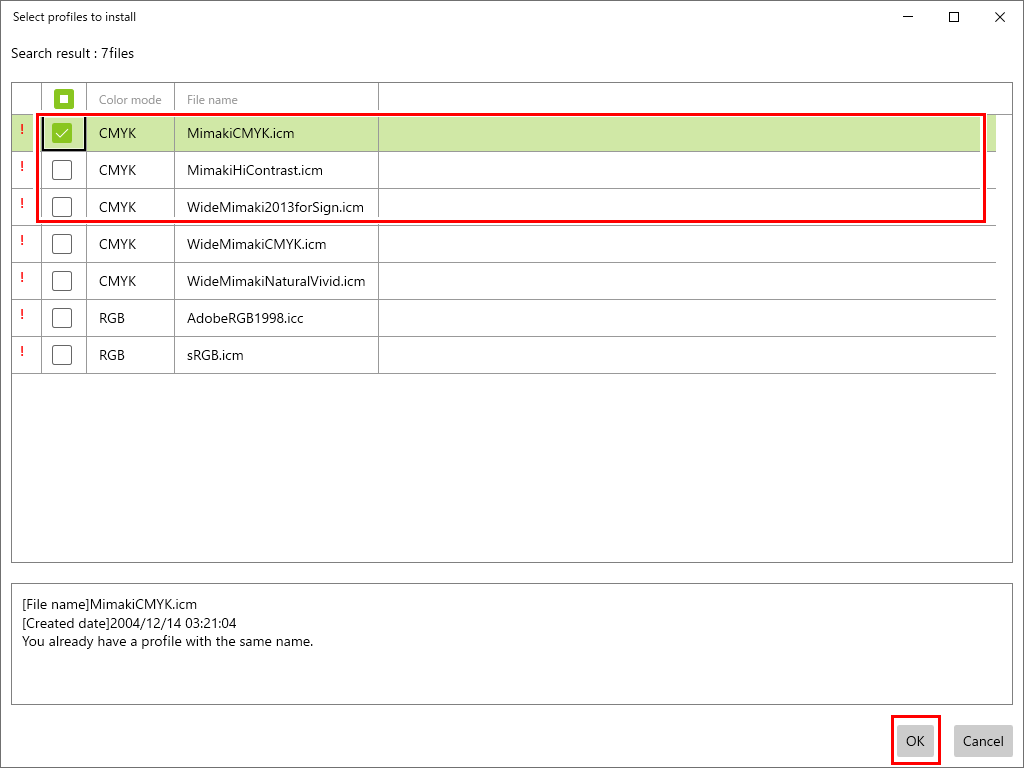Click the red exclamation icon beside MimakiHiContrast.icm
Image resolution: width=1024 pixels, height=768 pixels.
22,167
